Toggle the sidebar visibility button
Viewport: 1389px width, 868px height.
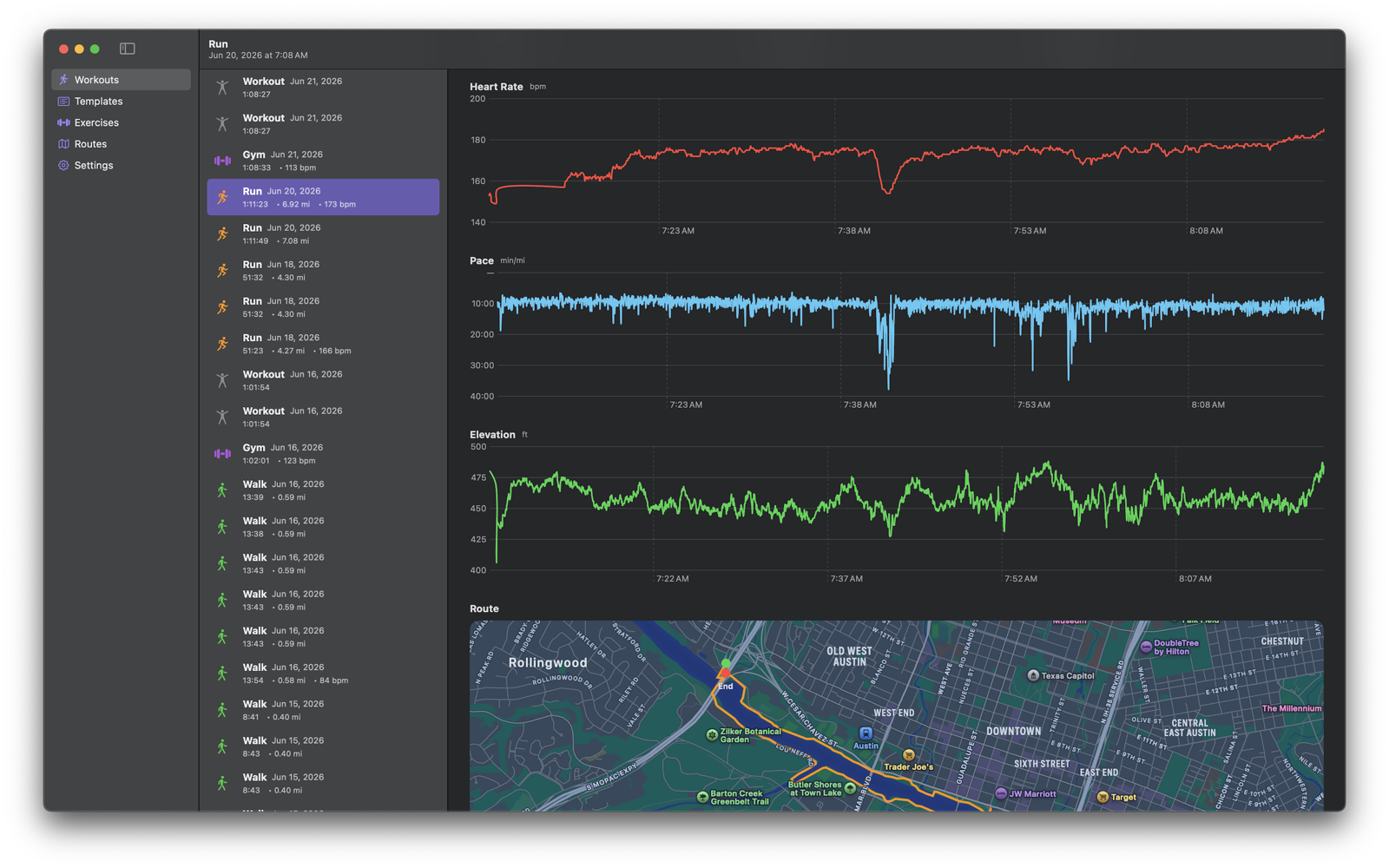[x=128, y=49]
